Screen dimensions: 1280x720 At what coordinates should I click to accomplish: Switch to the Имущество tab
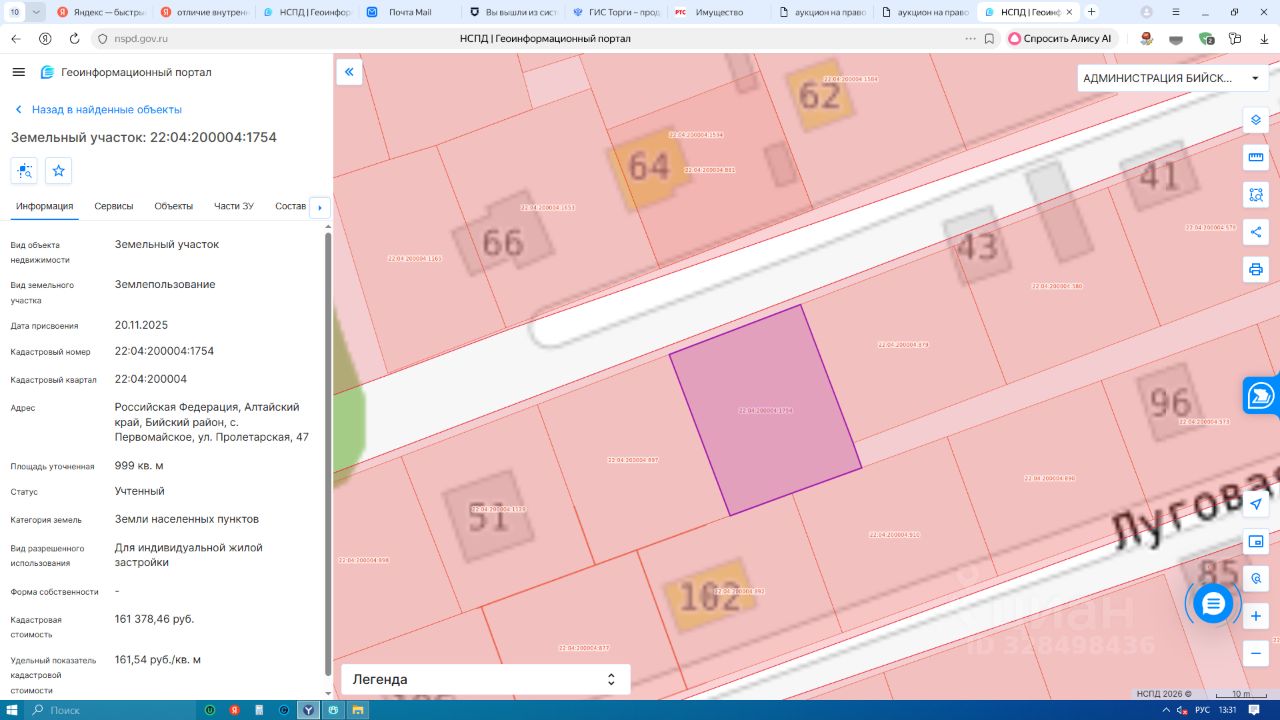[718, 12]
